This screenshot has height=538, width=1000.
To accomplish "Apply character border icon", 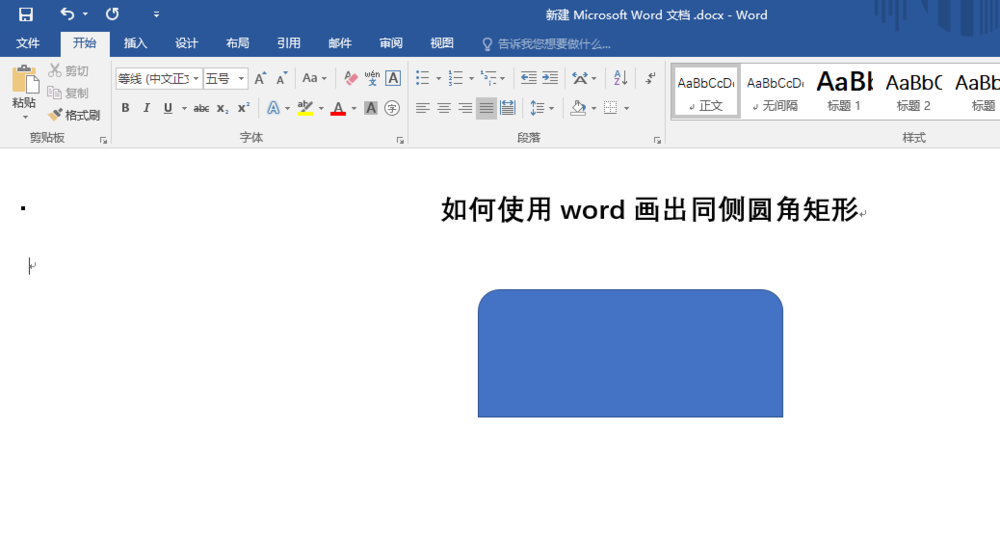I will click(x=393, y=78).
